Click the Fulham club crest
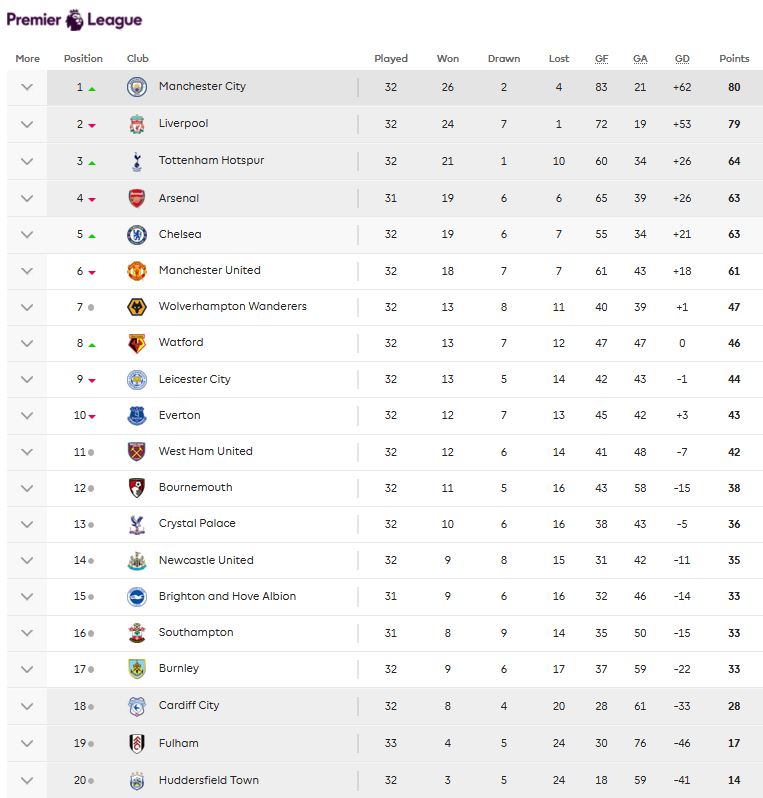The width and height of the screenshot is (763, 798). click(137, 744)
